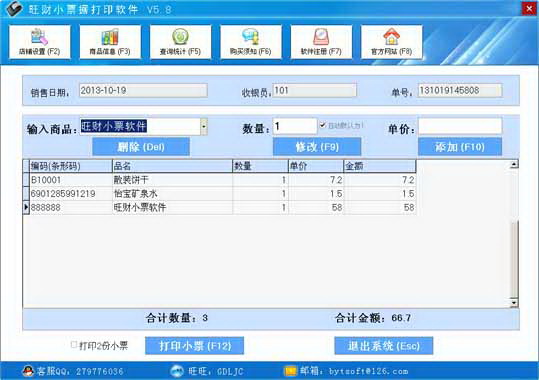This screenshot has width=539, height=380.
Task: Open 软件注册 (F7) software registration
Action: [x=321, y=42]
